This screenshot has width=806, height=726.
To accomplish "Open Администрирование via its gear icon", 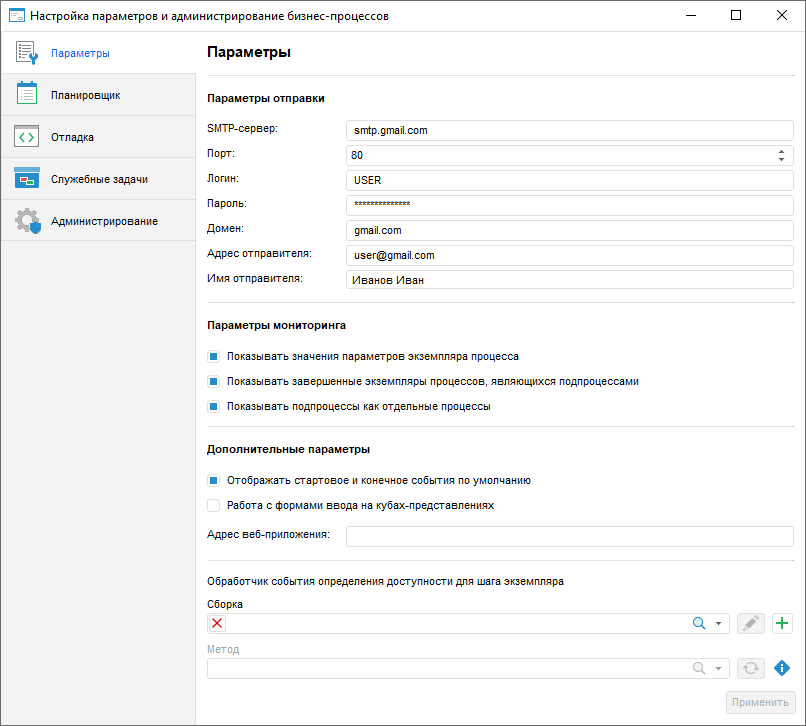I will (27, 221).
